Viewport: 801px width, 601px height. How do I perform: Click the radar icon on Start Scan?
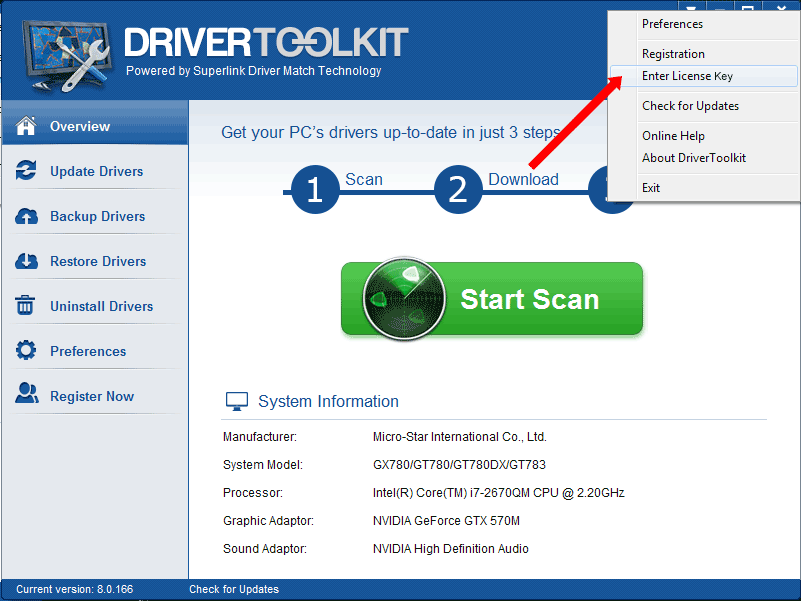pyautogui.click(x=404, y=298)
